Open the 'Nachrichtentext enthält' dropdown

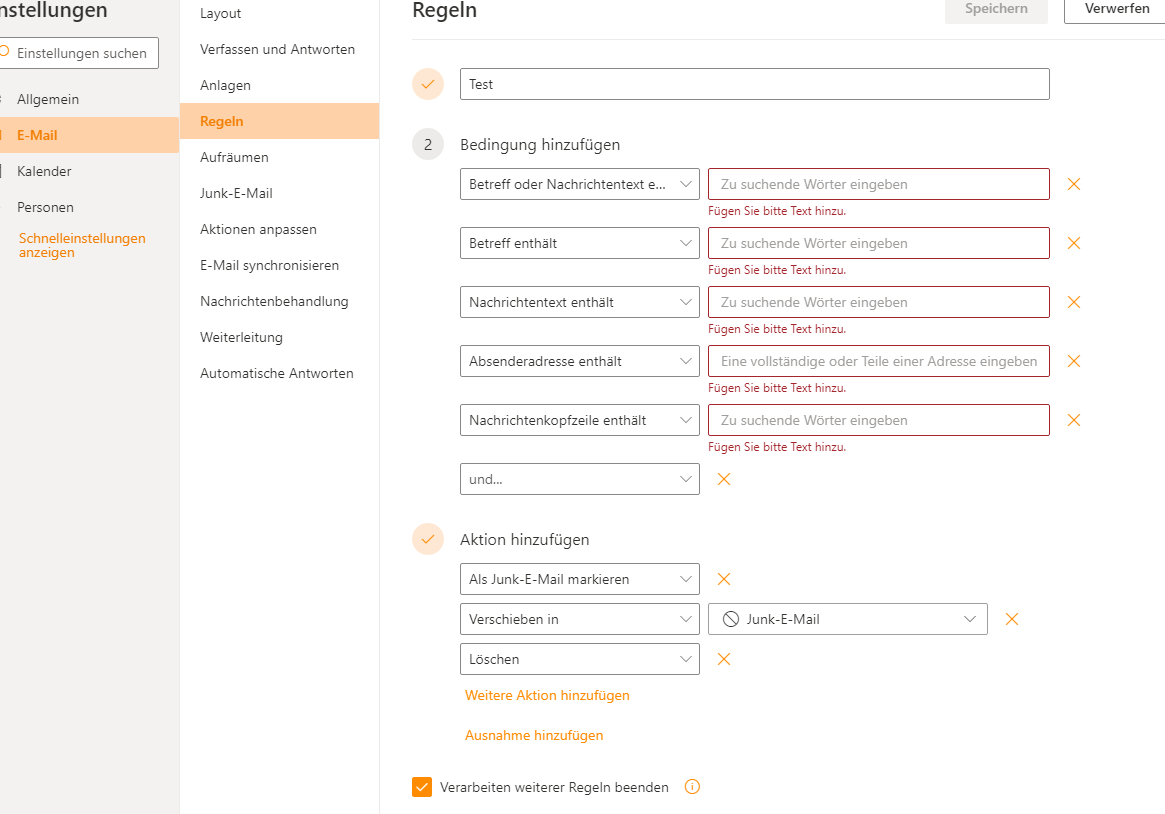click(580, 302)
